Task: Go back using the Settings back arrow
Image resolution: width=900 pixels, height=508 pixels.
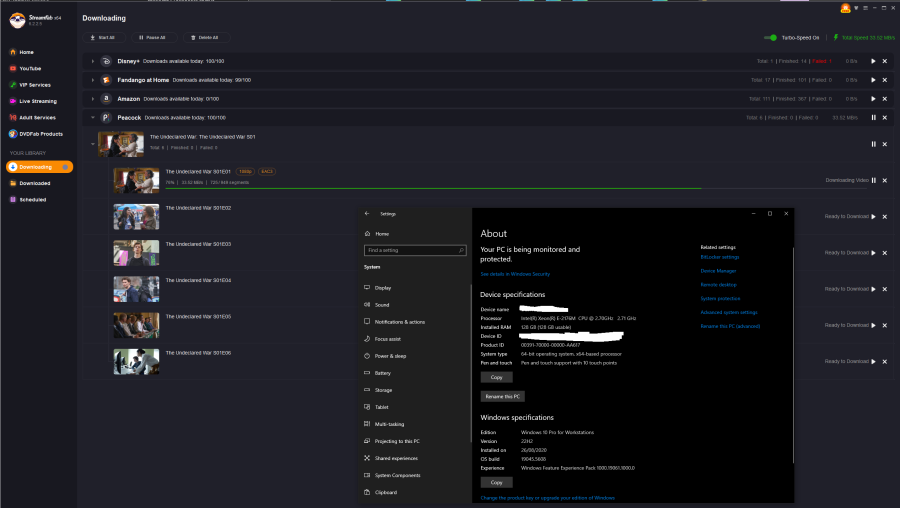Action: [367, 214]
